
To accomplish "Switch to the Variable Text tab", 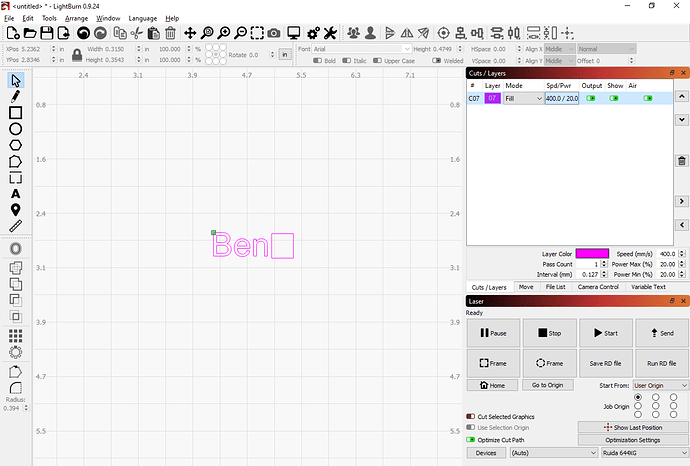I will tap(648, 287).
